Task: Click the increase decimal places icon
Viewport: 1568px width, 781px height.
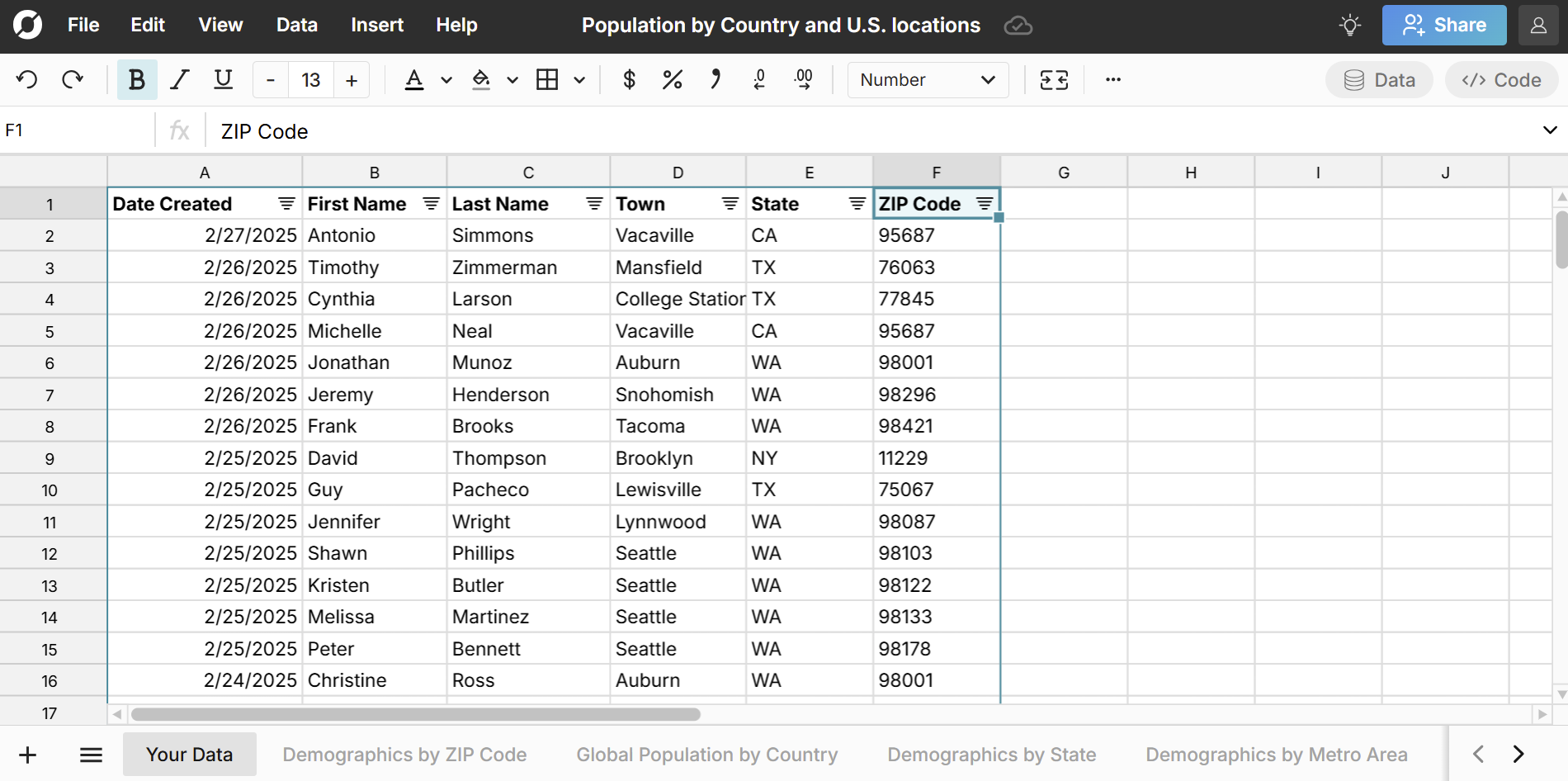Action: pyautogui.click(x=803, y=80)
